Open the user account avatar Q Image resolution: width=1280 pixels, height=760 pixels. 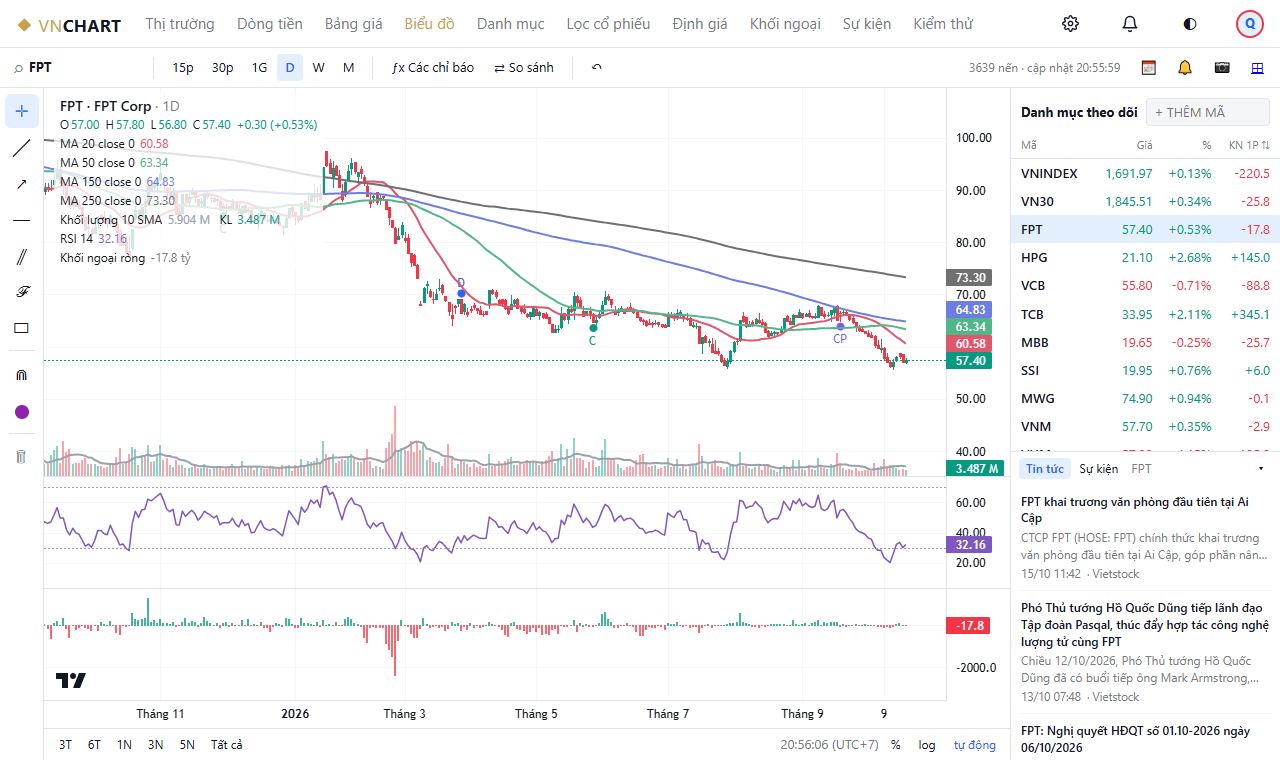pos(1250,24)
